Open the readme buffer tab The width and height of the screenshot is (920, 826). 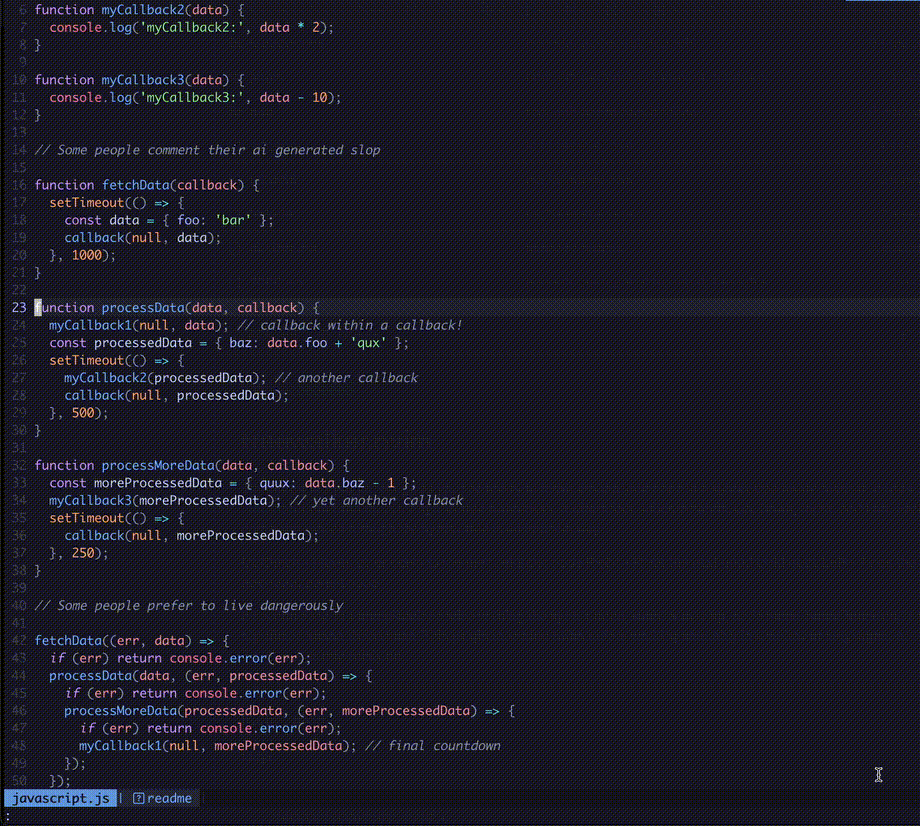tap(169, 798)
